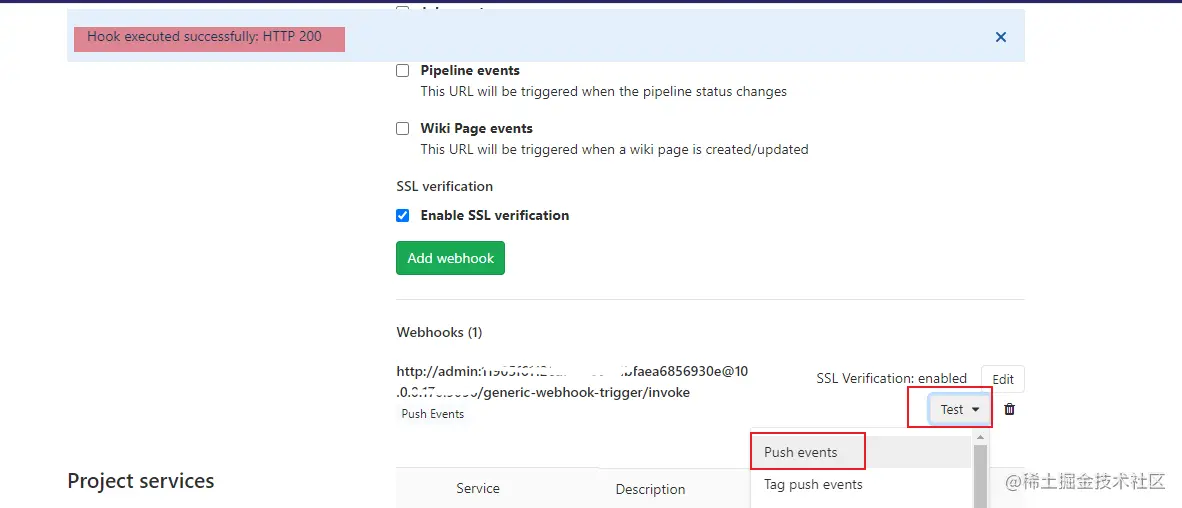
Task: Click the Push Events badge
Action: pyautogui.click(x=433, y=414)
